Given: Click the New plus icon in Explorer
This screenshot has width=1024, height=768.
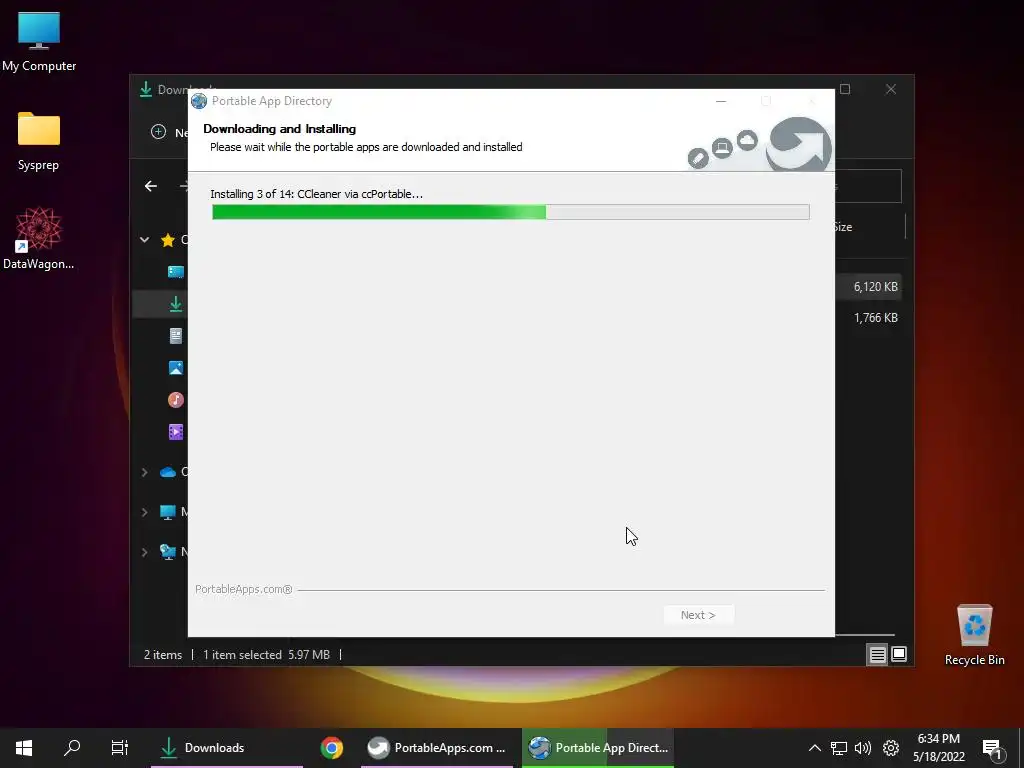Looking at the screenshot, I should [158, 132].
